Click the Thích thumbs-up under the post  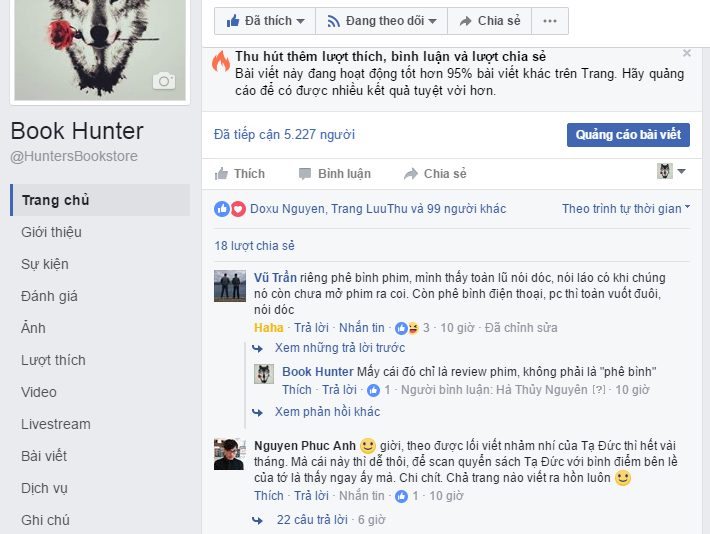tap(240, 174)
